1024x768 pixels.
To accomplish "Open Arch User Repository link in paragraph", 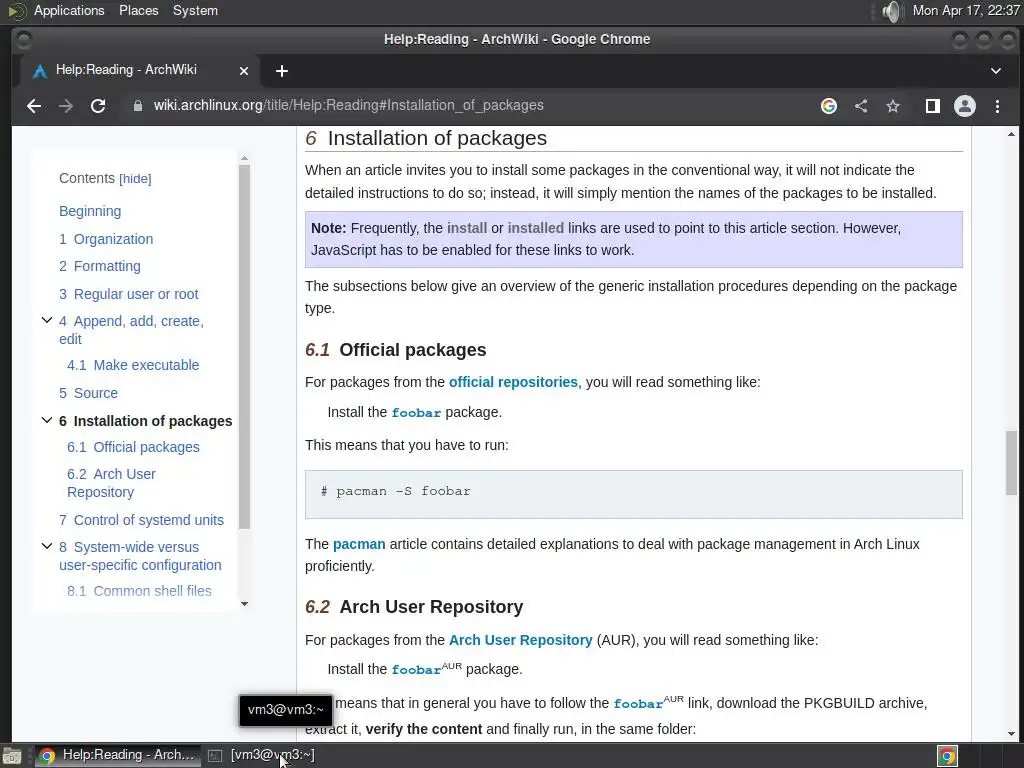I will tap(520, 640).
